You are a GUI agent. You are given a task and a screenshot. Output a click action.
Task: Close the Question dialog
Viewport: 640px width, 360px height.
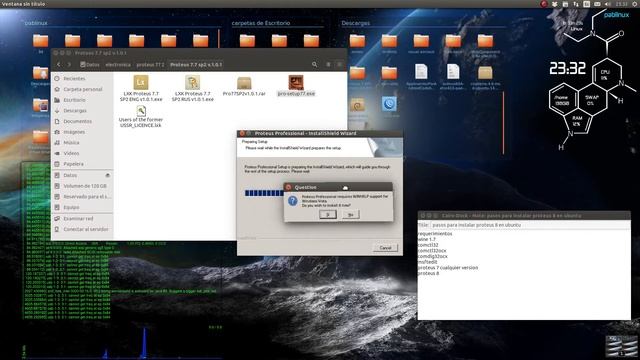288,187
